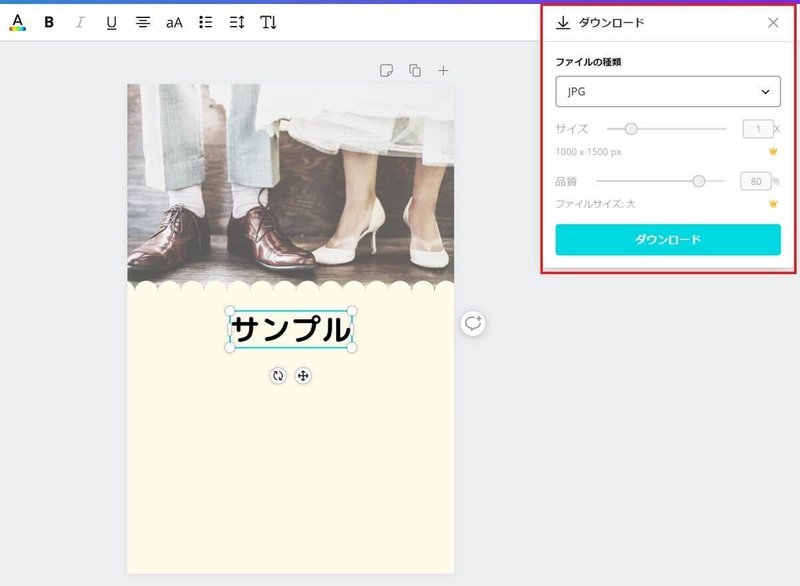Click the 80% quality input field
Screen dimensions: 800x586
point(757,181)
